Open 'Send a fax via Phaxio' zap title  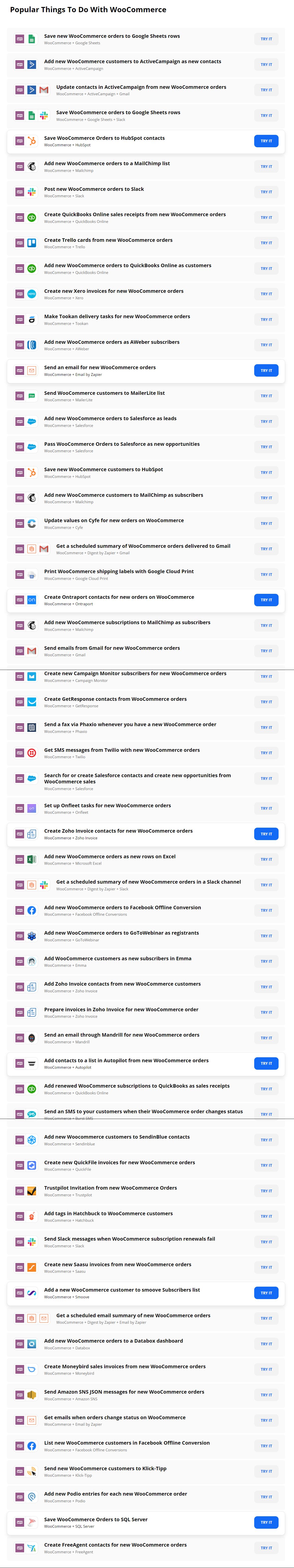pyautogui.click(x=130, y=724)
